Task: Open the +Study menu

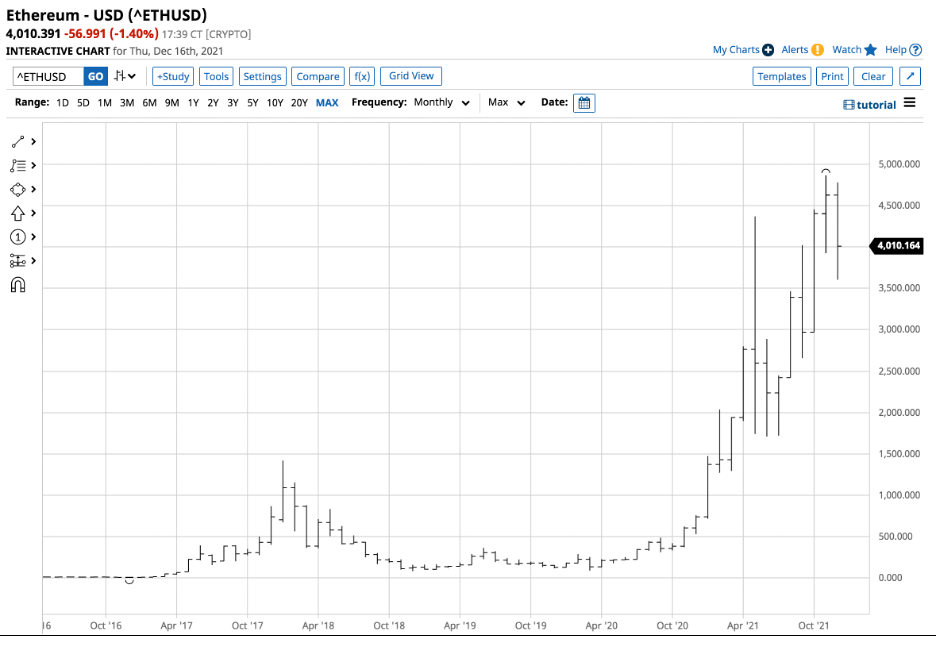Action: [173, 76]
